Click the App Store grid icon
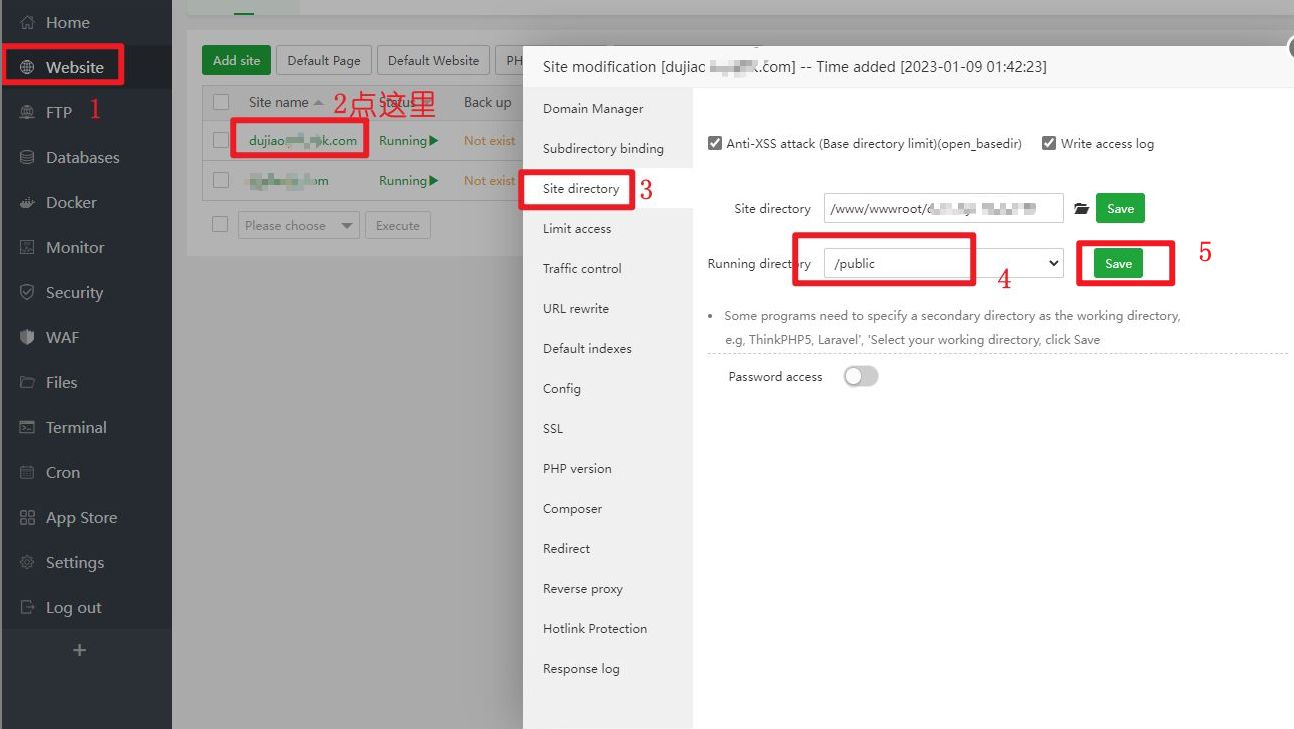This screenshot has width=1294, height=729. tap(27, 517)
